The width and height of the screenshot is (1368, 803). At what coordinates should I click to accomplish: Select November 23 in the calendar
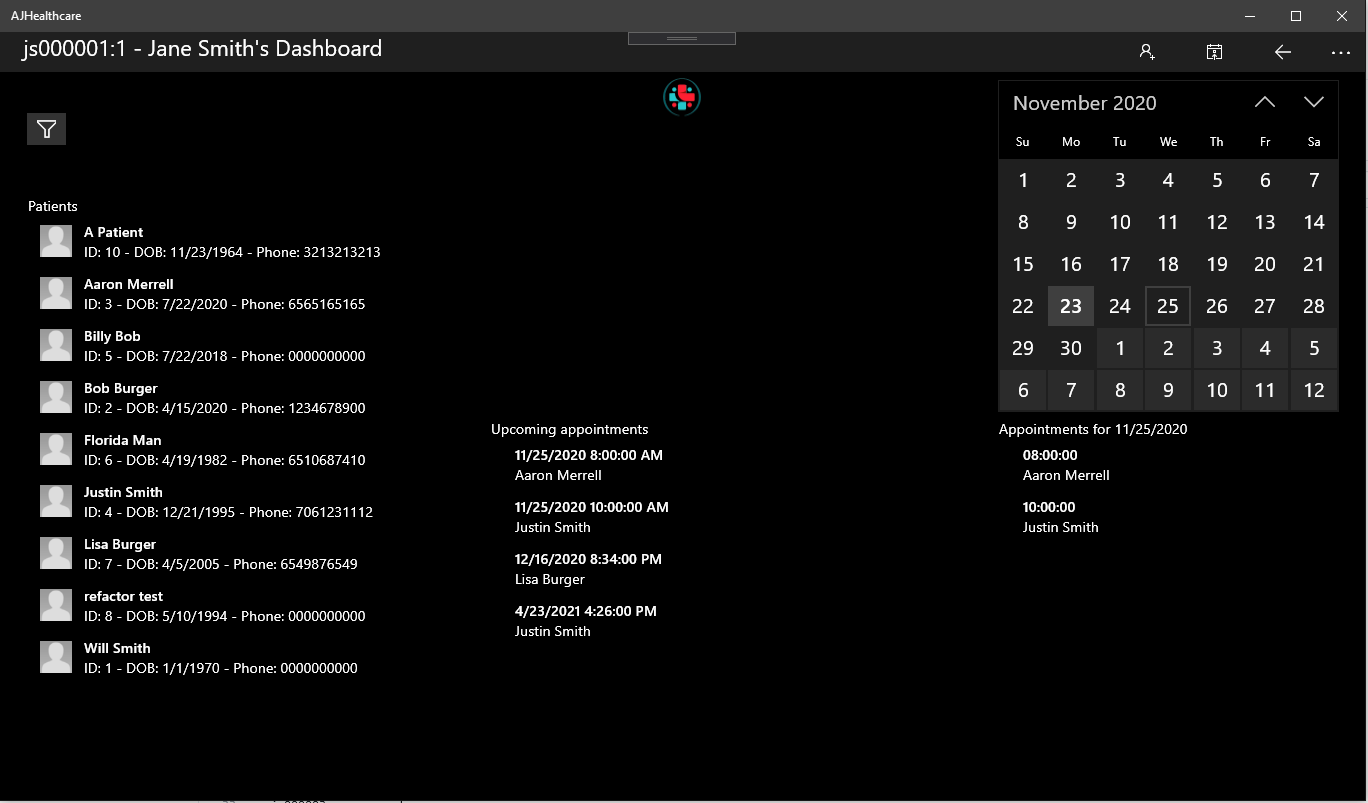point(1071,306)
